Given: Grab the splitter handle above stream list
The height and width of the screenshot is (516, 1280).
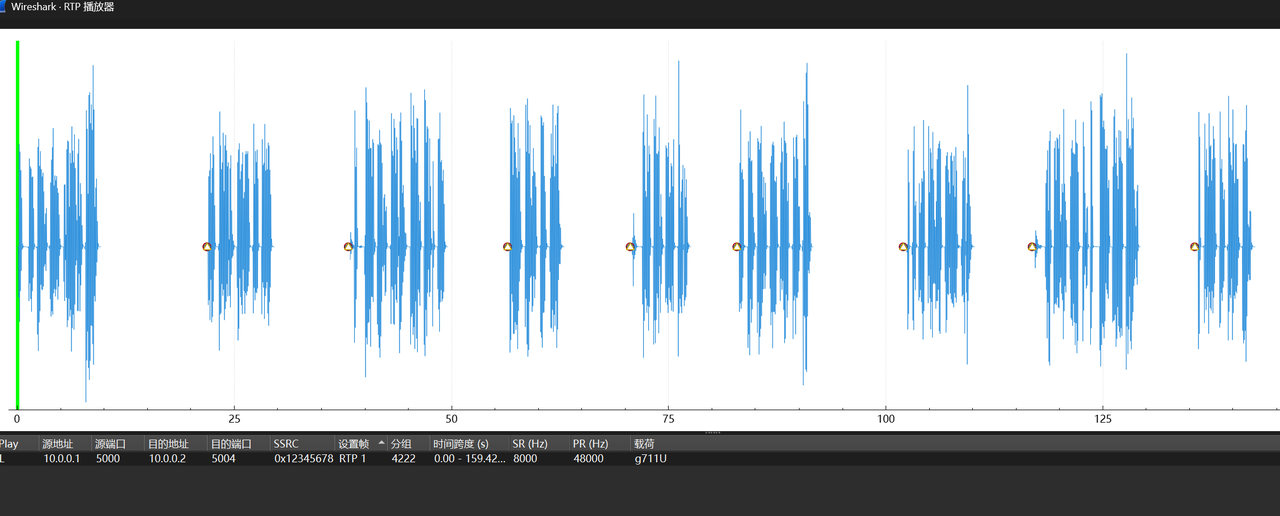Looking at the screenshot, I should pyautogui.click(x=712, y=432).
